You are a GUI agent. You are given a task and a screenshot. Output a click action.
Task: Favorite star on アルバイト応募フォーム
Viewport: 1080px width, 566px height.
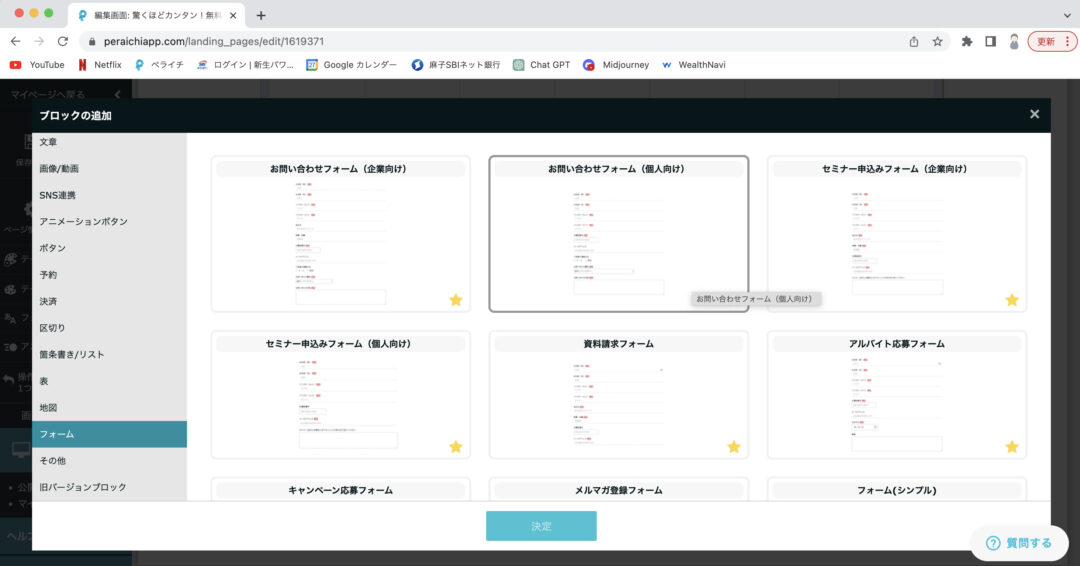point(1012,447)
